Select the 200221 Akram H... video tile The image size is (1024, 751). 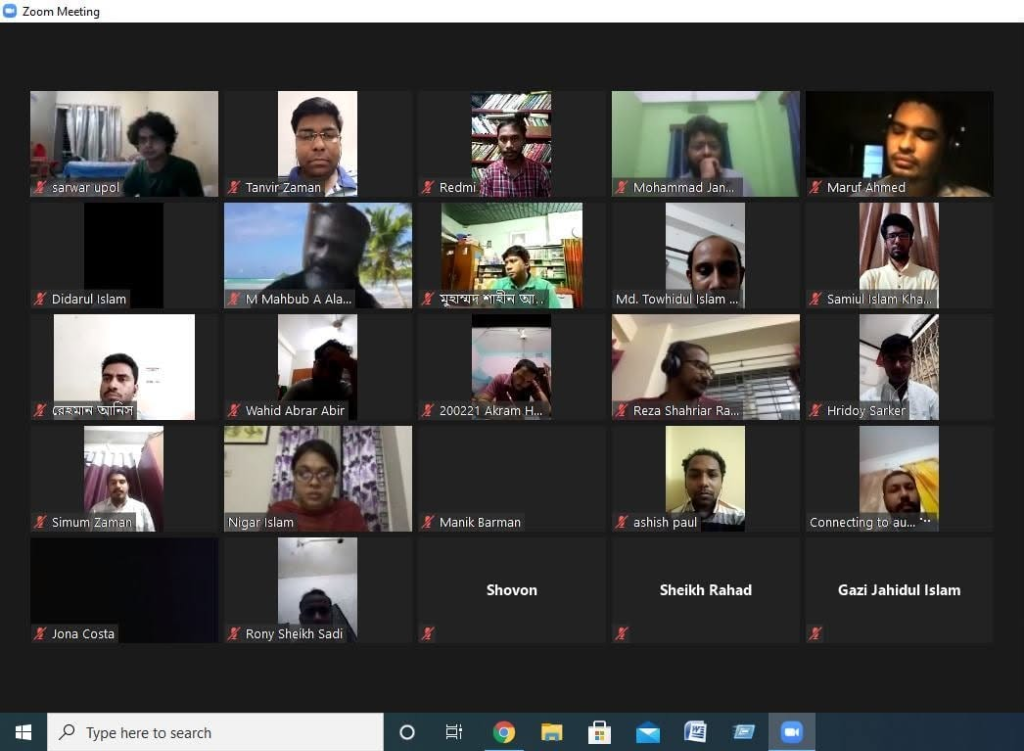tap(512, 367)
